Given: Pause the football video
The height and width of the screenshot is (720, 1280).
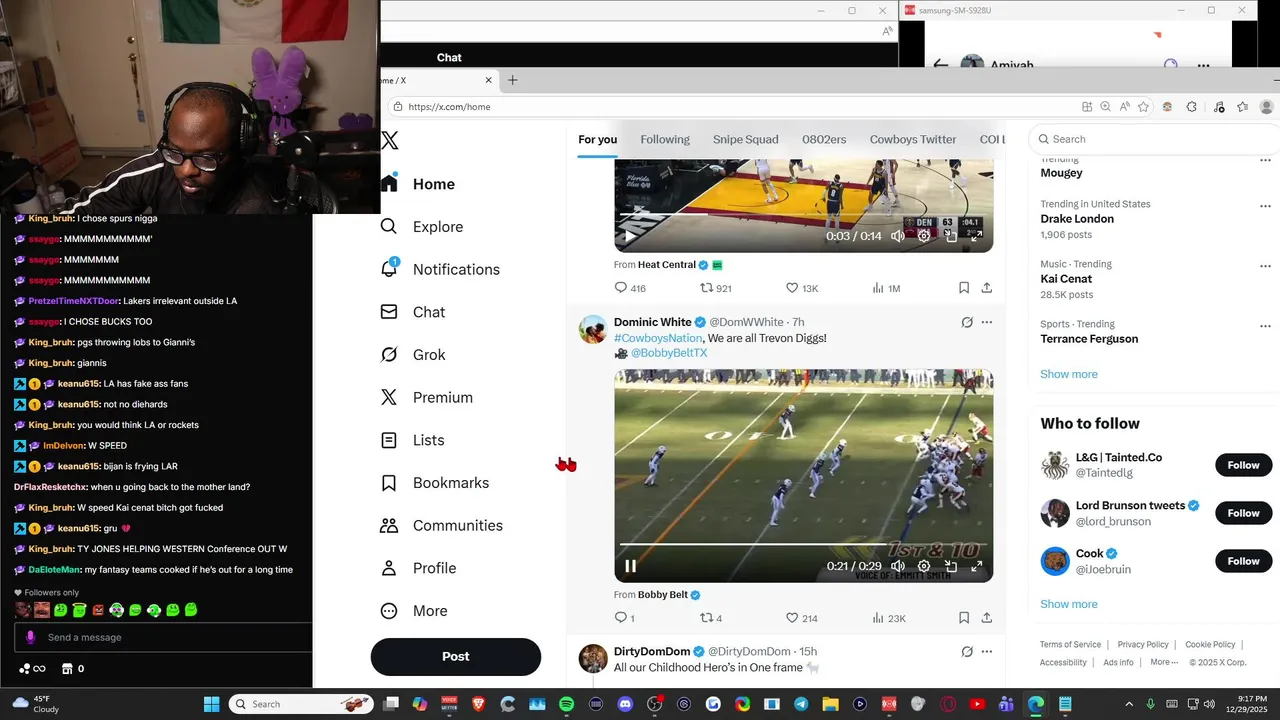Looking at the screenshot, I should 630,566.
